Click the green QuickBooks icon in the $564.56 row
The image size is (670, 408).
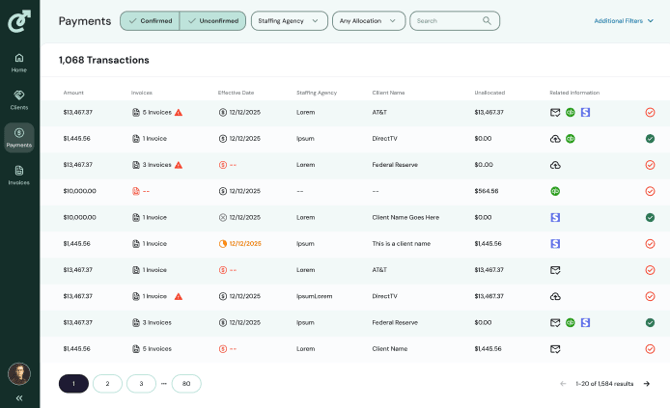[x=555, y=191]
